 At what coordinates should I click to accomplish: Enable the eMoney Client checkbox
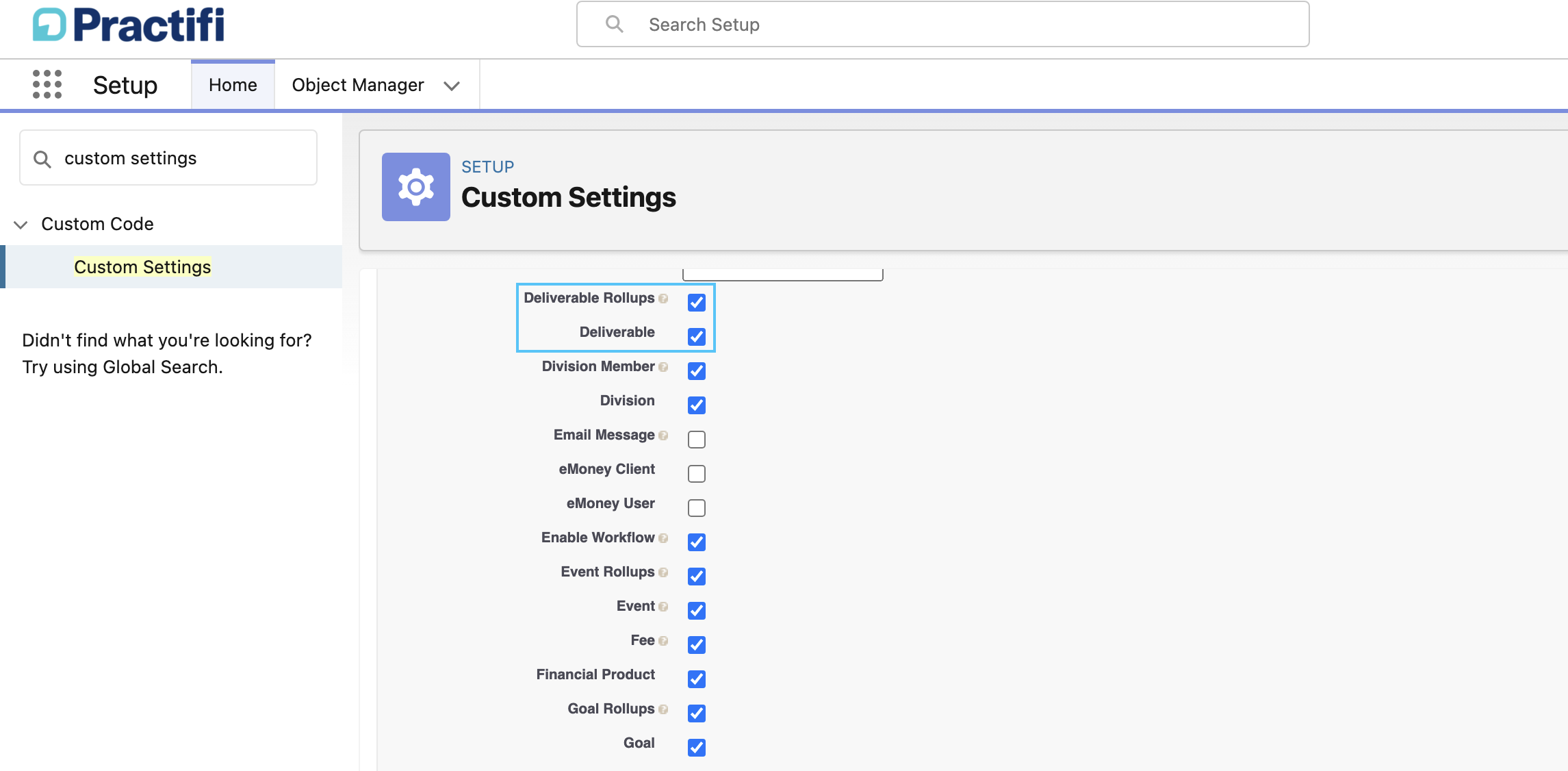(x=697, y=473)
